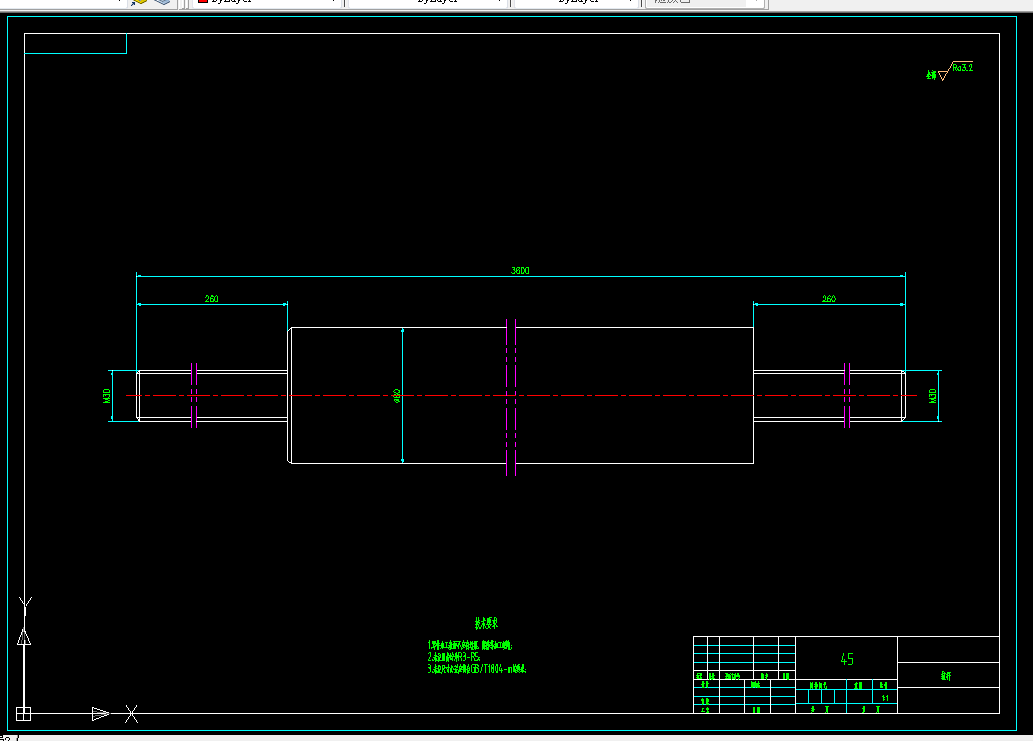The image size is (1033, 741).
Task: Select technical note line 1 text
Action: click(470, 645)
